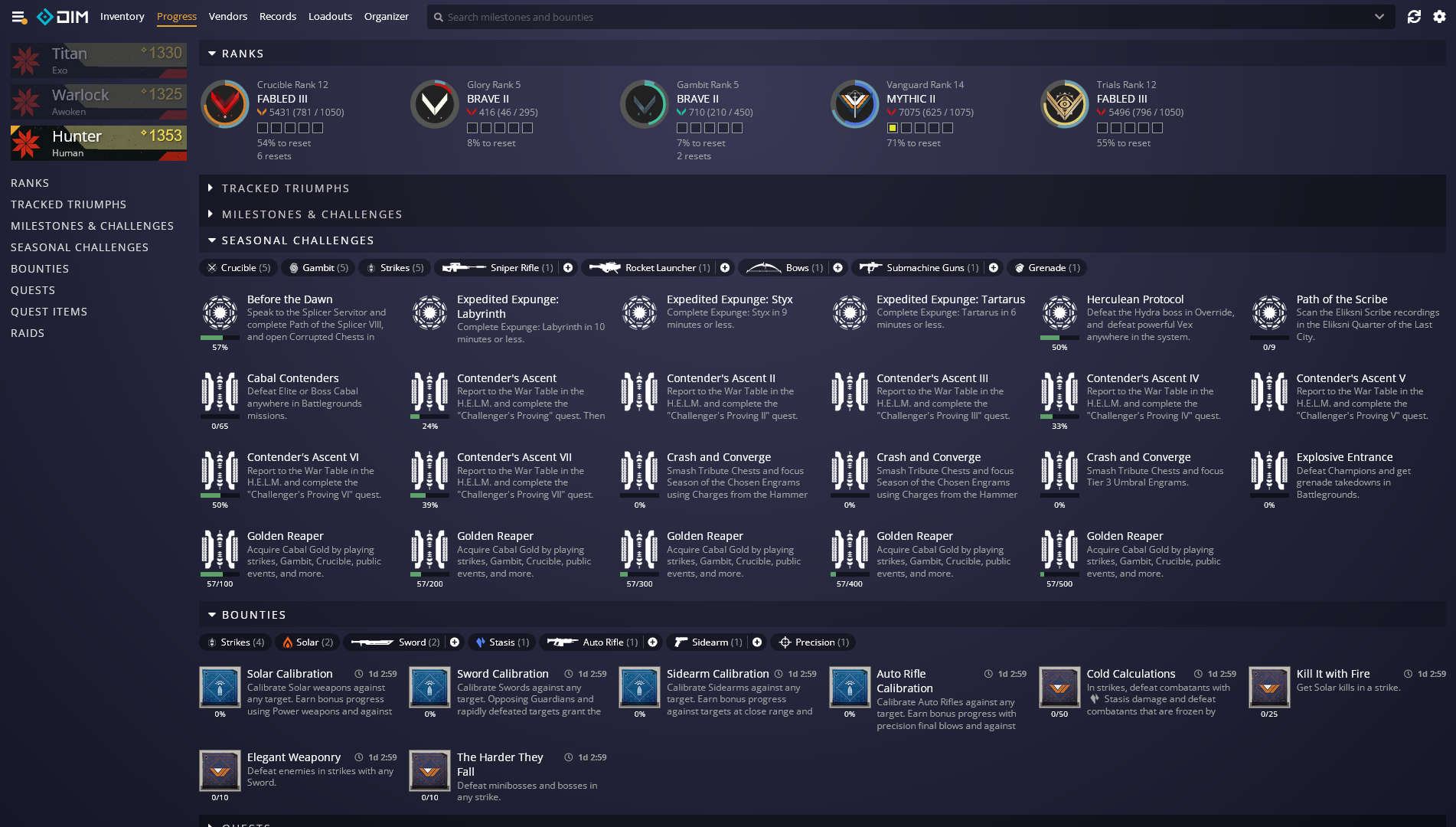Click the Gambit Rank emblem icon

click(645, 104)
